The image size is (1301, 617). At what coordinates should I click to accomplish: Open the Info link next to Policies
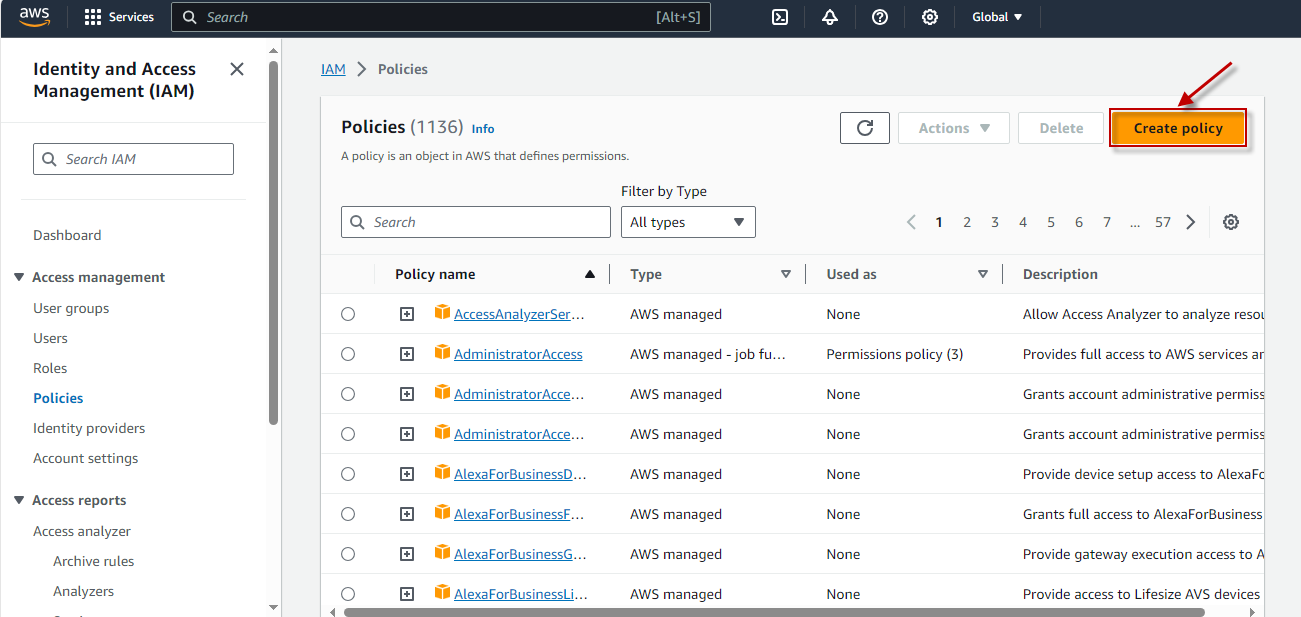(483, 129)
